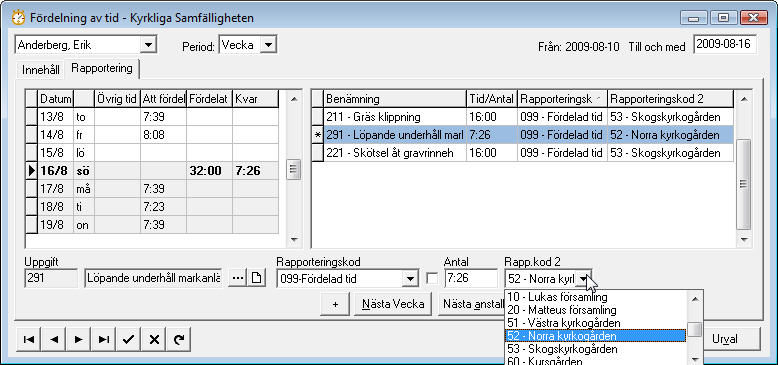Click the Kvar column header
This screenshot has height=365, width=778.
pos(256,99)
